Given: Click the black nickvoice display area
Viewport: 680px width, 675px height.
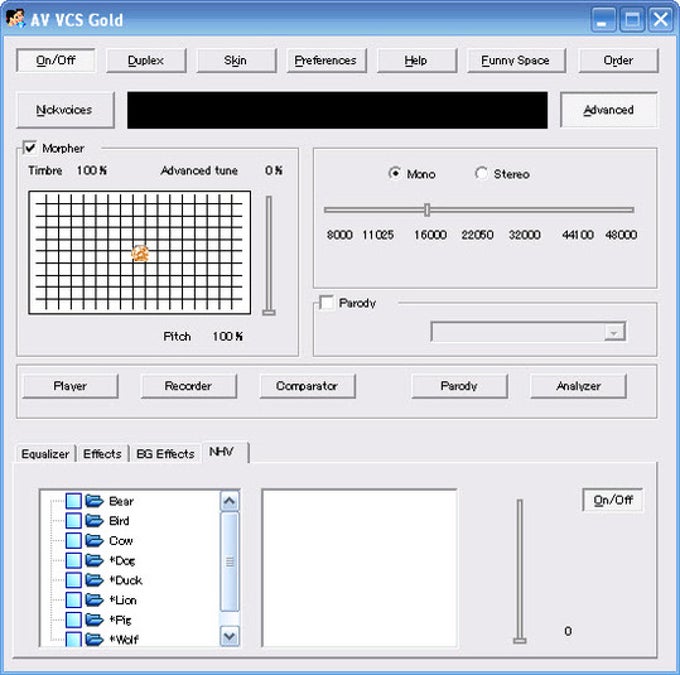Looking at the screenshot, I should 337,110.
